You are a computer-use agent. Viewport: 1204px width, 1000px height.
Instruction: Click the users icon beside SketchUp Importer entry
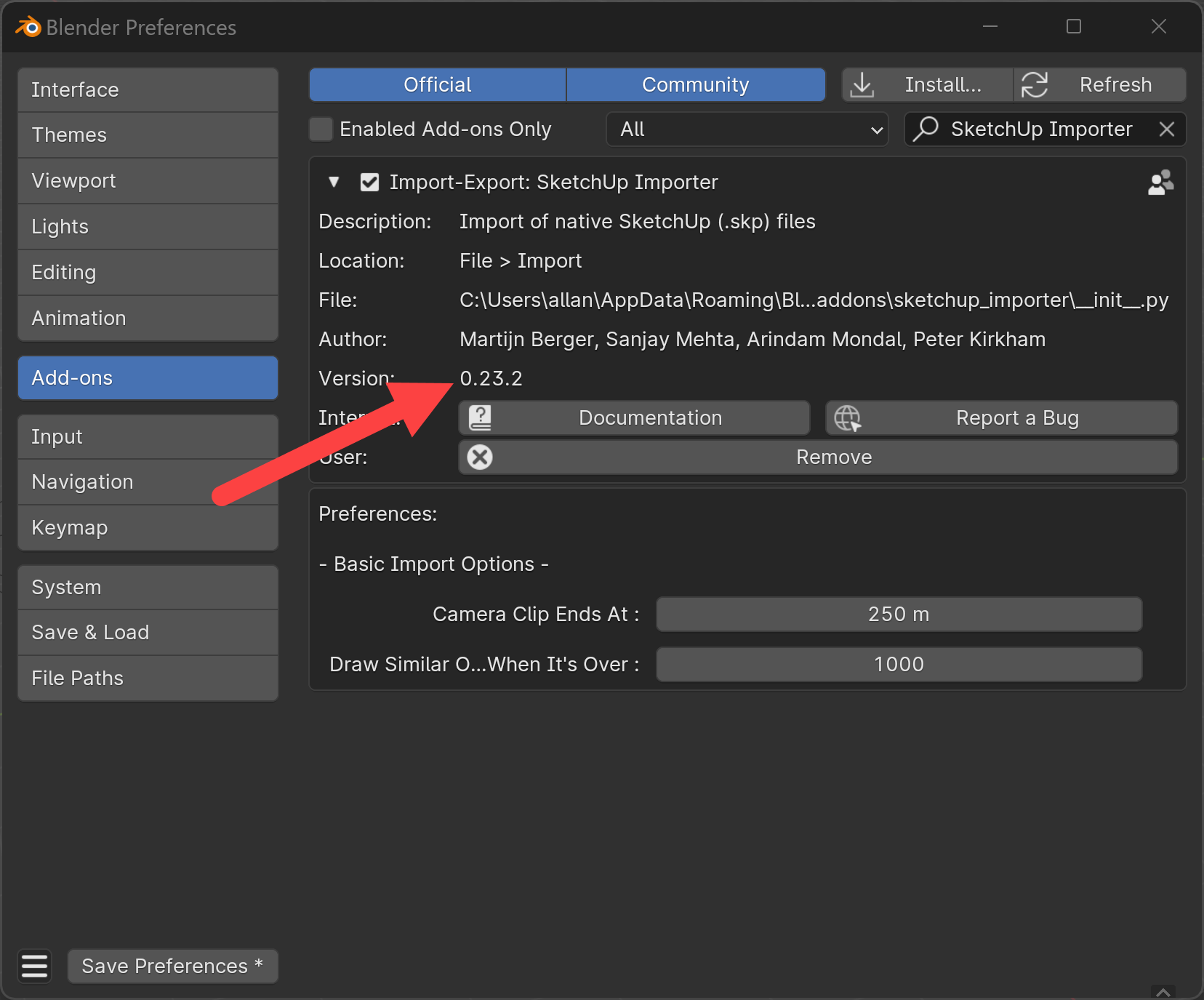(1160, 182)
